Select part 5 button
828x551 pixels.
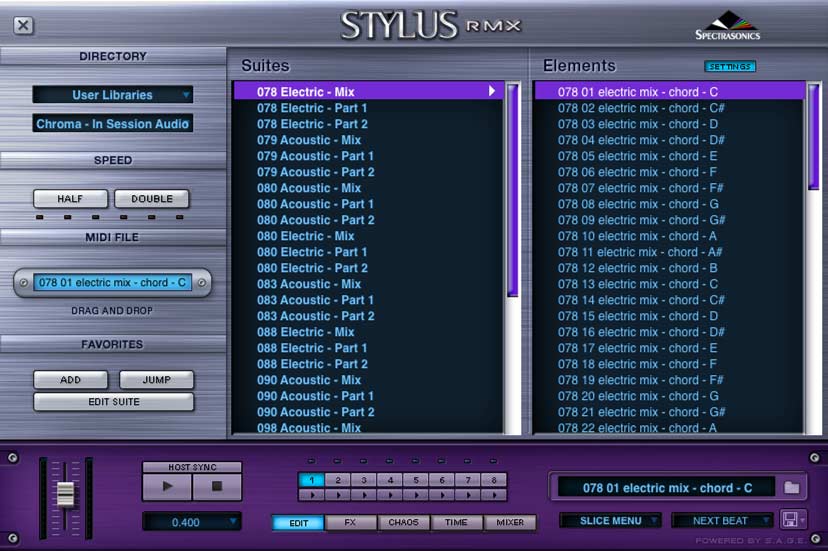tap(416, 480)
